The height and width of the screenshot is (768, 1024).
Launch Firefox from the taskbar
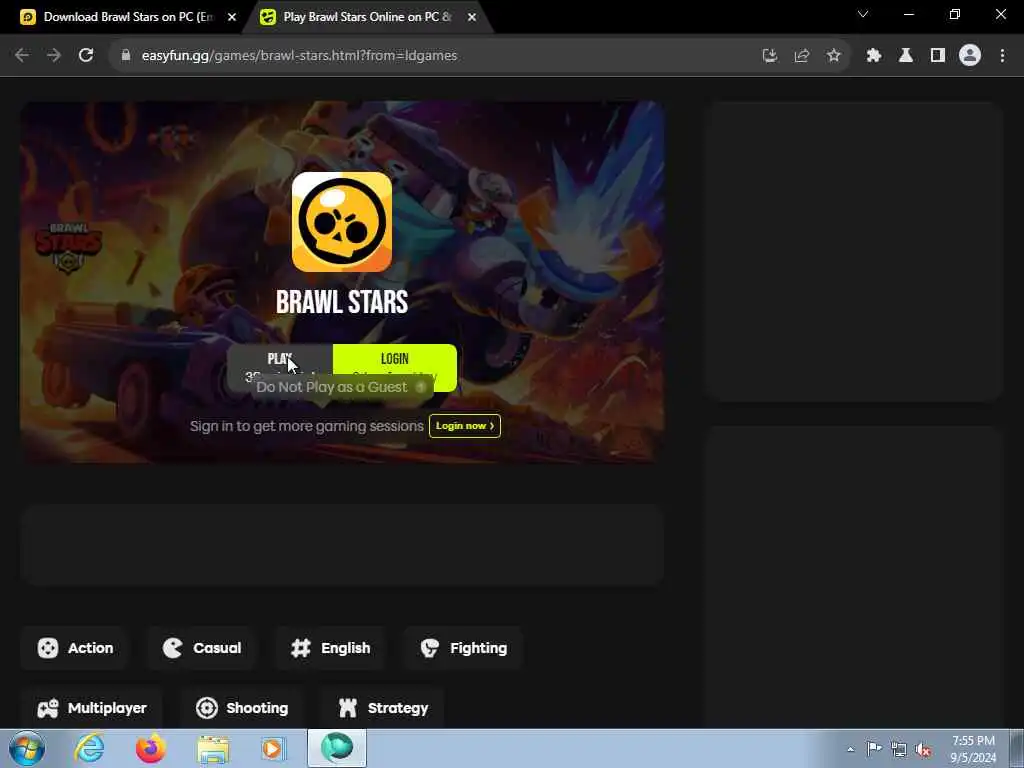click(150, 748)
